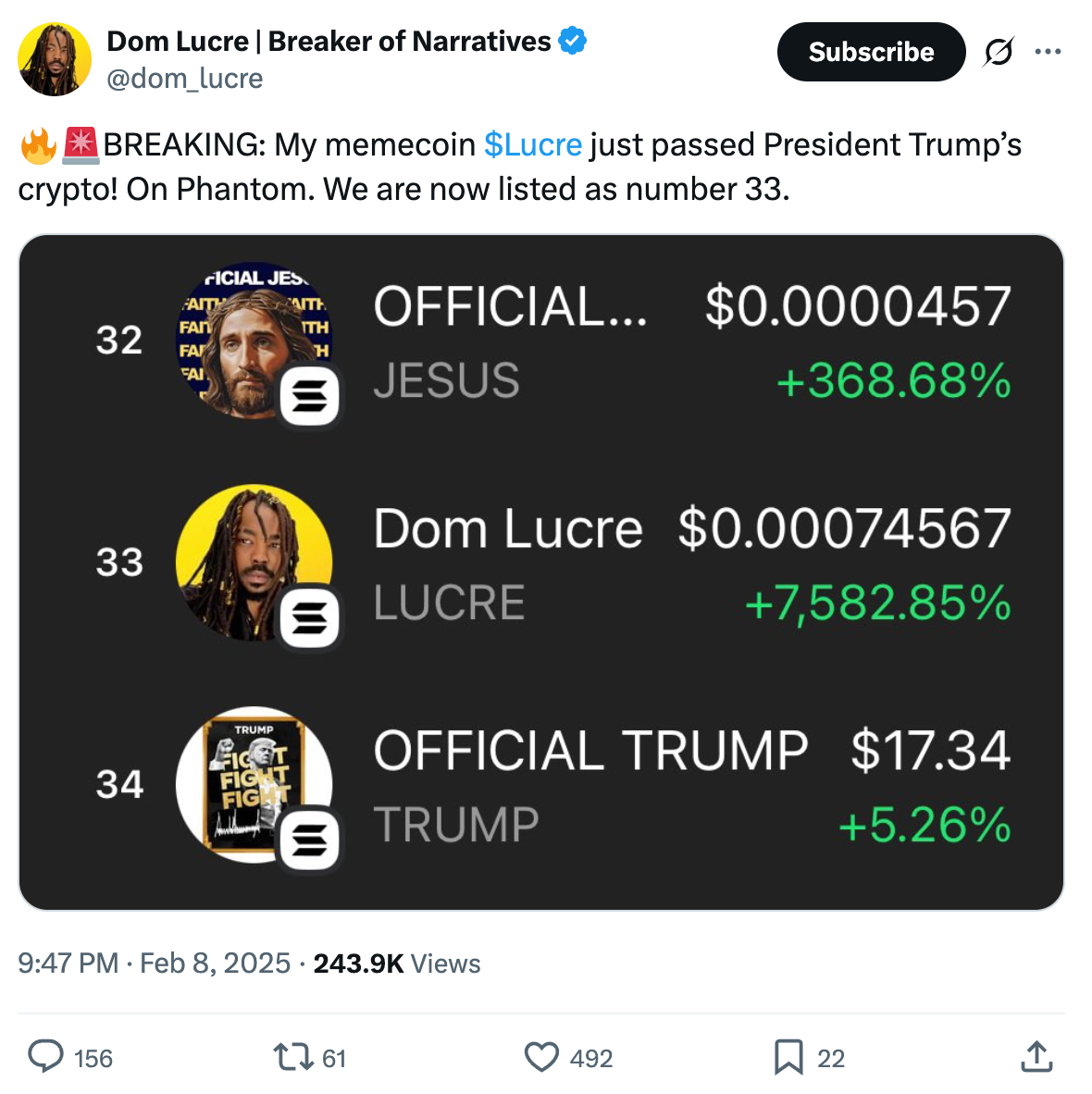Click the Grok slash-circle icon

(x=999, y=52)
